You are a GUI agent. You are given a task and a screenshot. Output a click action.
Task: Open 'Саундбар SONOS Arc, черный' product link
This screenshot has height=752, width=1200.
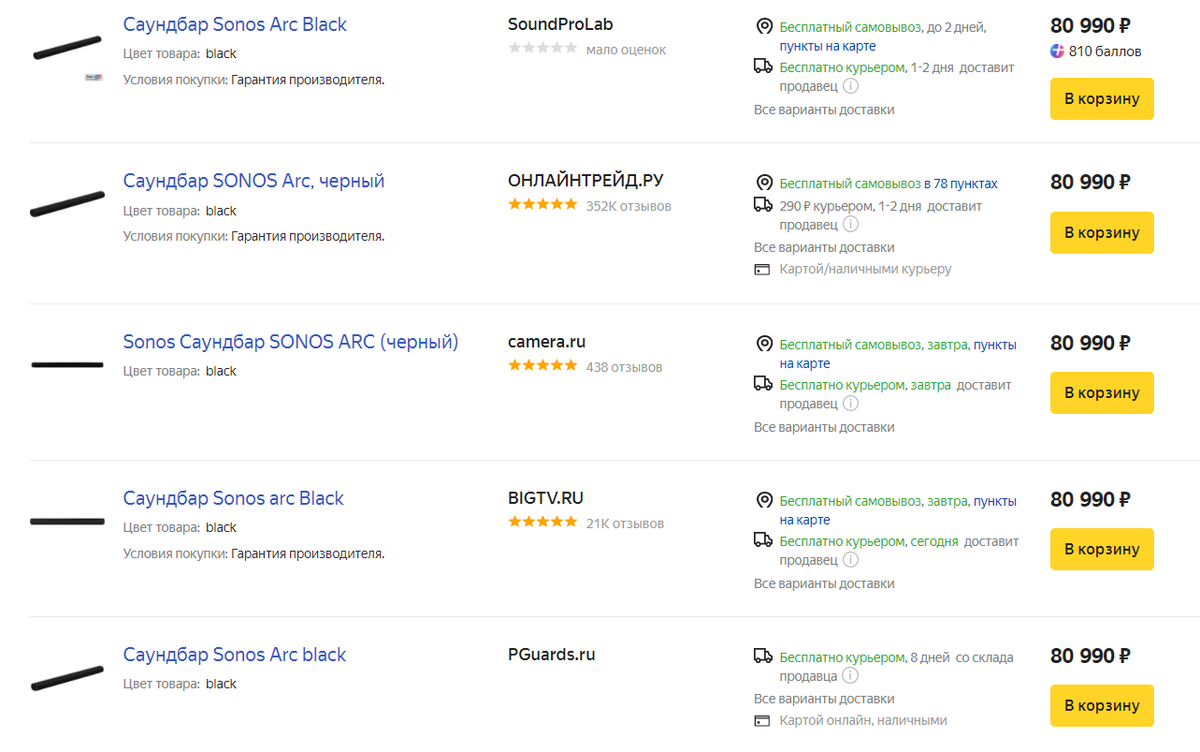(253, 181)
